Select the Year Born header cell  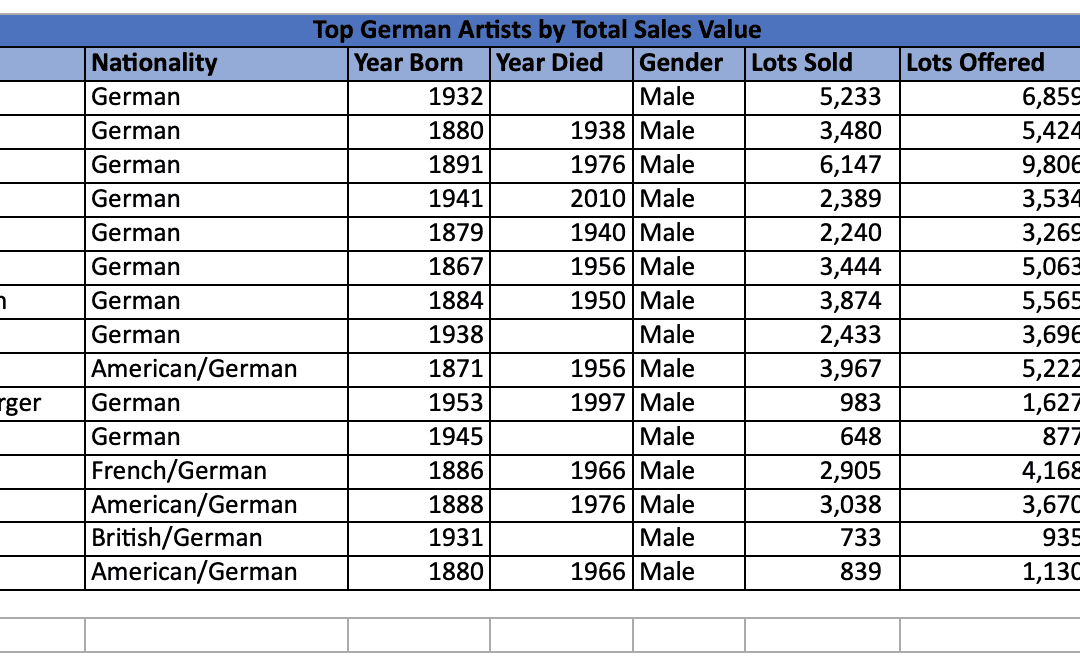click(419, 63)
